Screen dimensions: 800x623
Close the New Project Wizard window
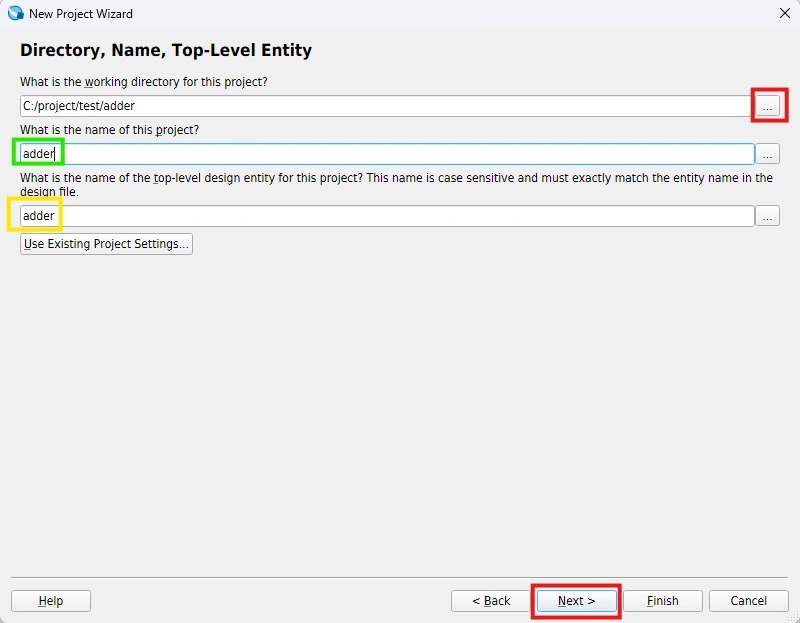[783, 14]
